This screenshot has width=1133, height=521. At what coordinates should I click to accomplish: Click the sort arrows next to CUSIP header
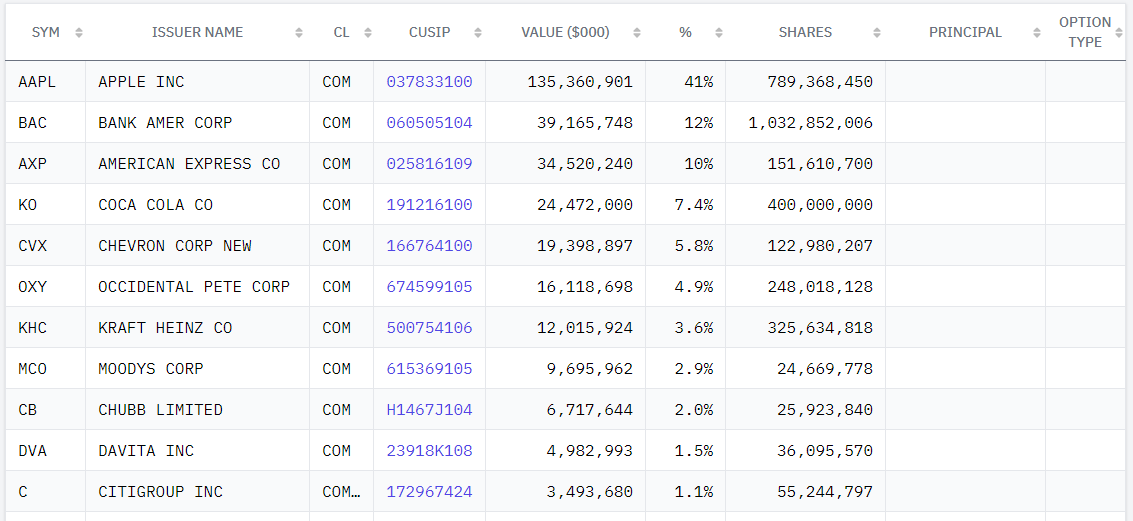pyautogui.click(x=478, y=33)
